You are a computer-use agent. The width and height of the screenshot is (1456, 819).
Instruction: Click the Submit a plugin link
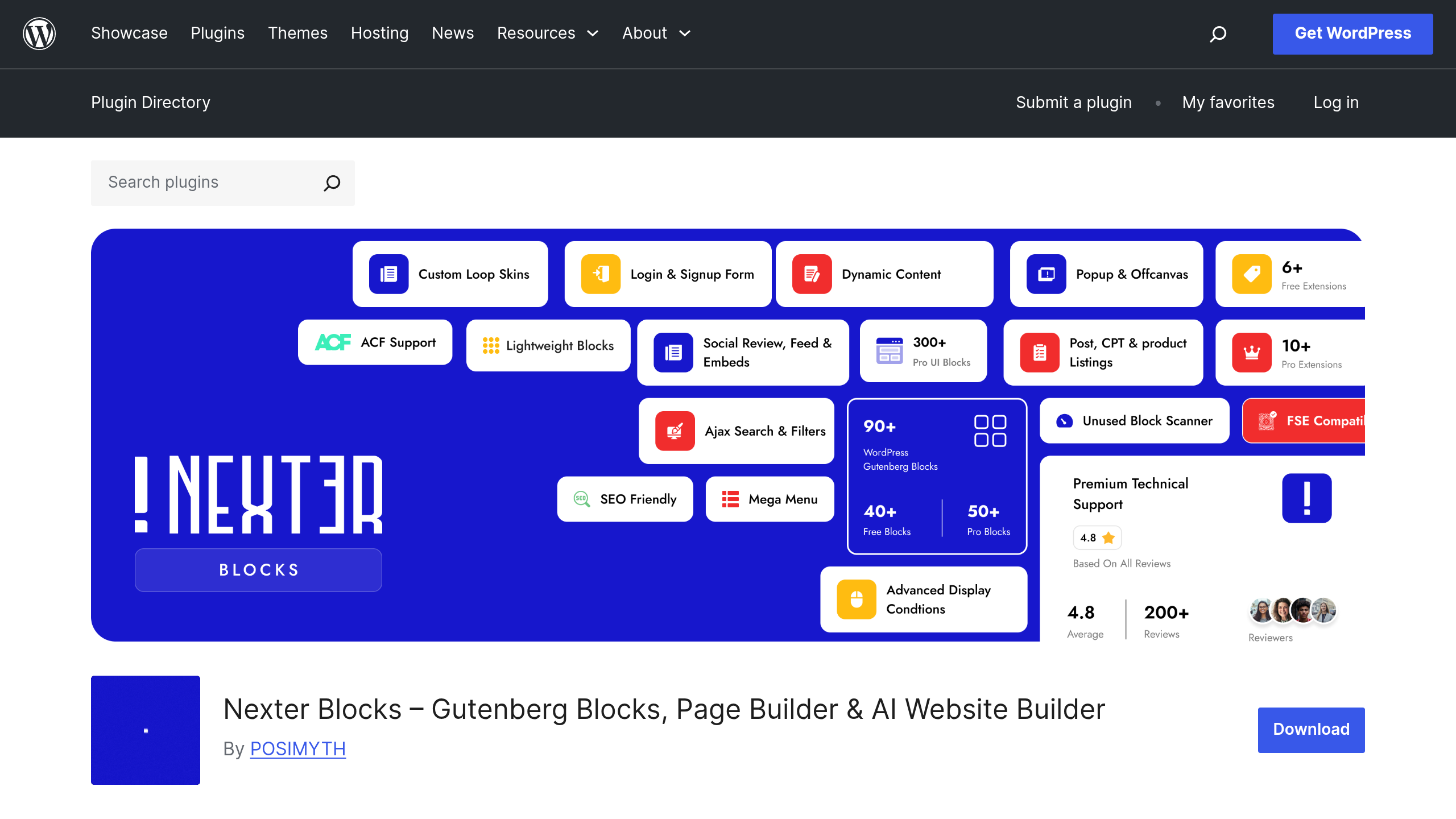pos(1074,102)
